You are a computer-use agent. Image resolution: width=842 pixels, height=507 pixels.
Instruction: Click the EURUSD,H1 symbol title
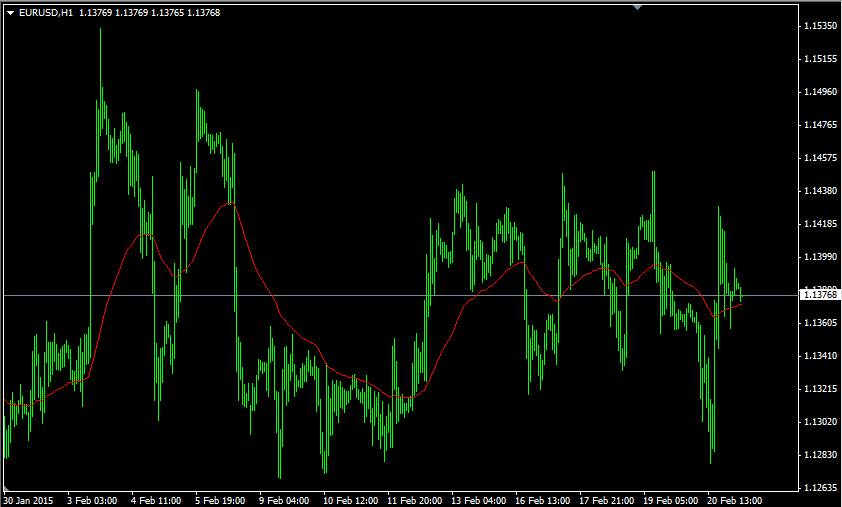(46, 13)
